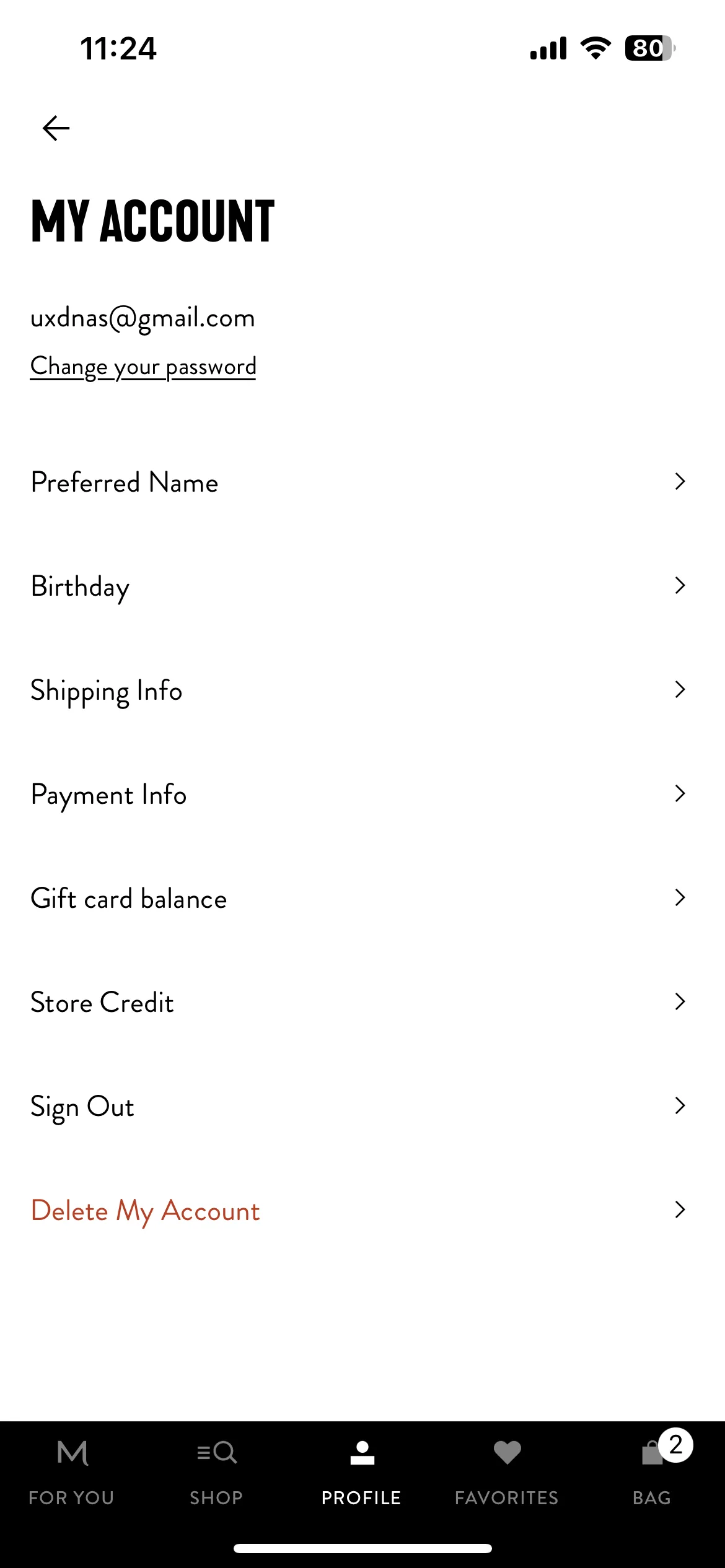Expand the Preferred Name chevron
The image size is (725, 1568).
(x=680, y=481)
